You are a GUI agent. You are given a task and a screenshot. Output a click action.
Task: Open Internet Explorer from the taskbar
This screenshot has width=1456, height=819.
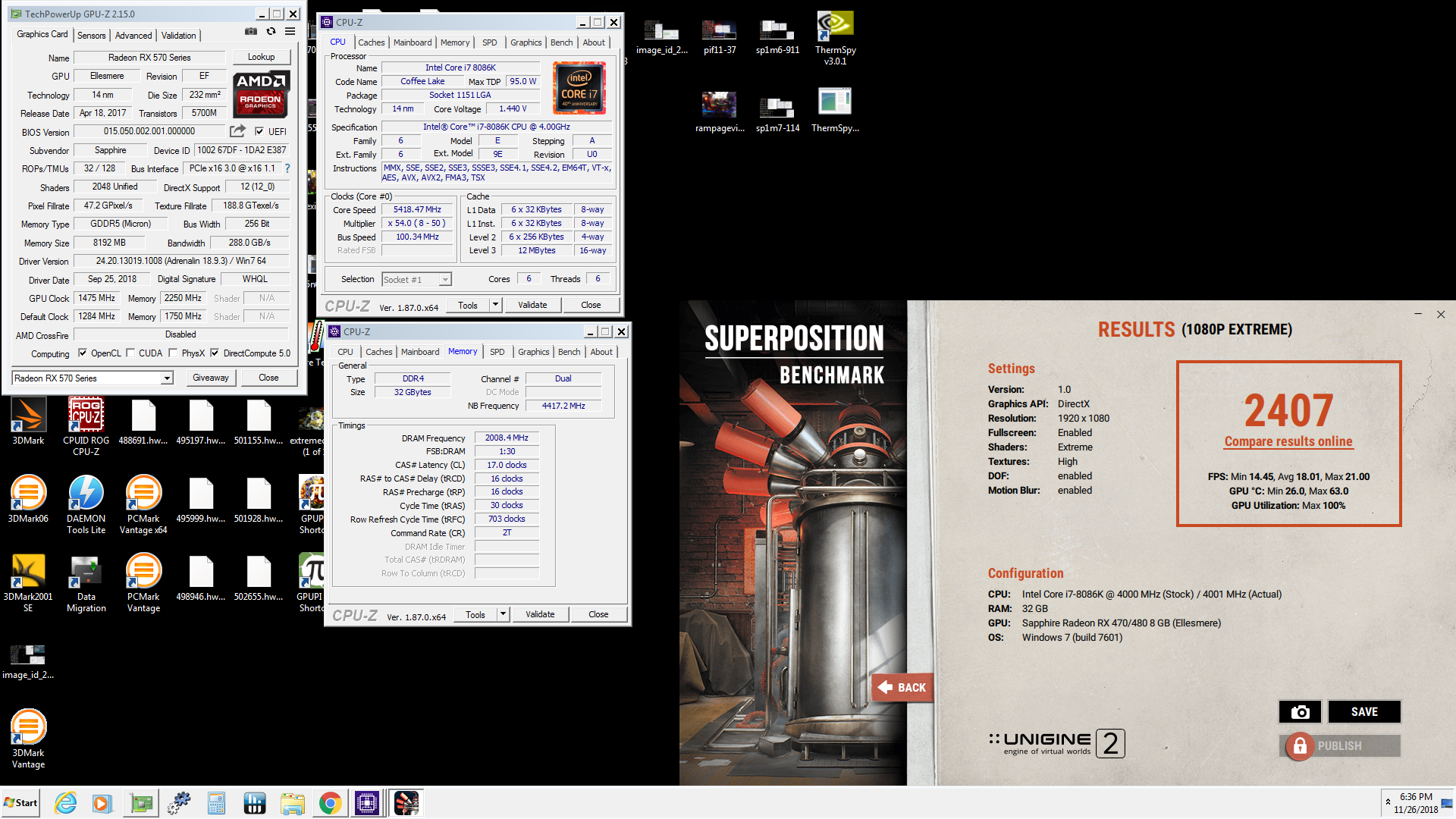pyautogui.click(x=66, y=803)
